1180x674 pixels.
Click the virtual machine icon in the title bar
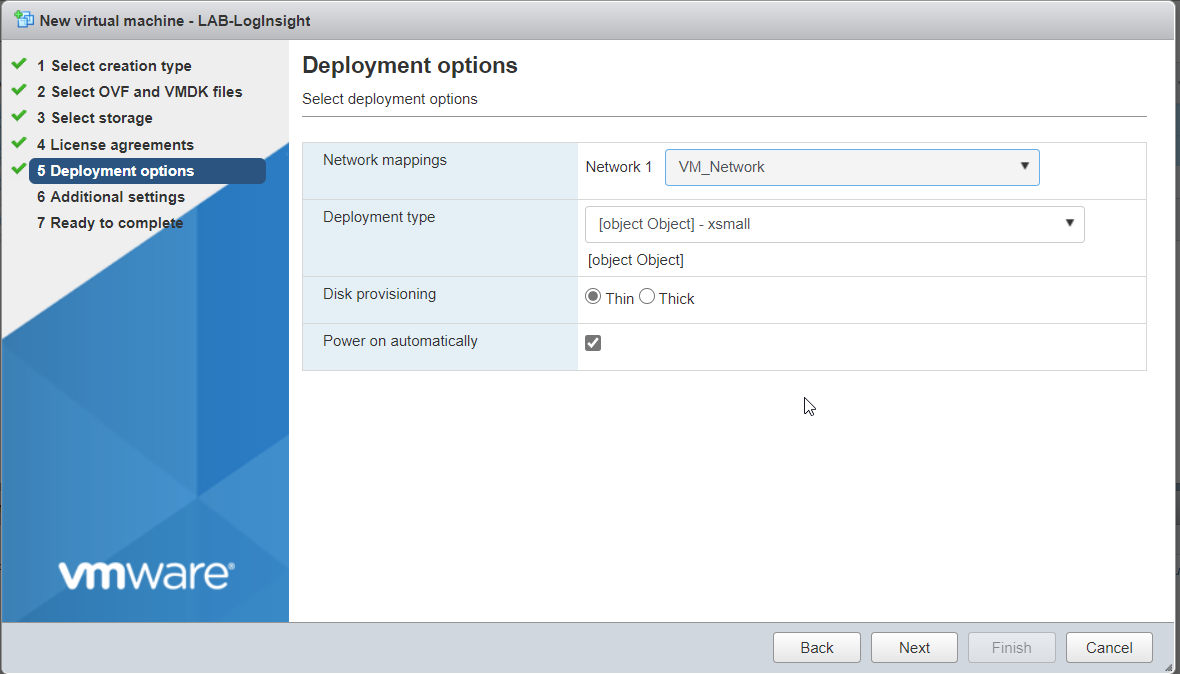23,20
